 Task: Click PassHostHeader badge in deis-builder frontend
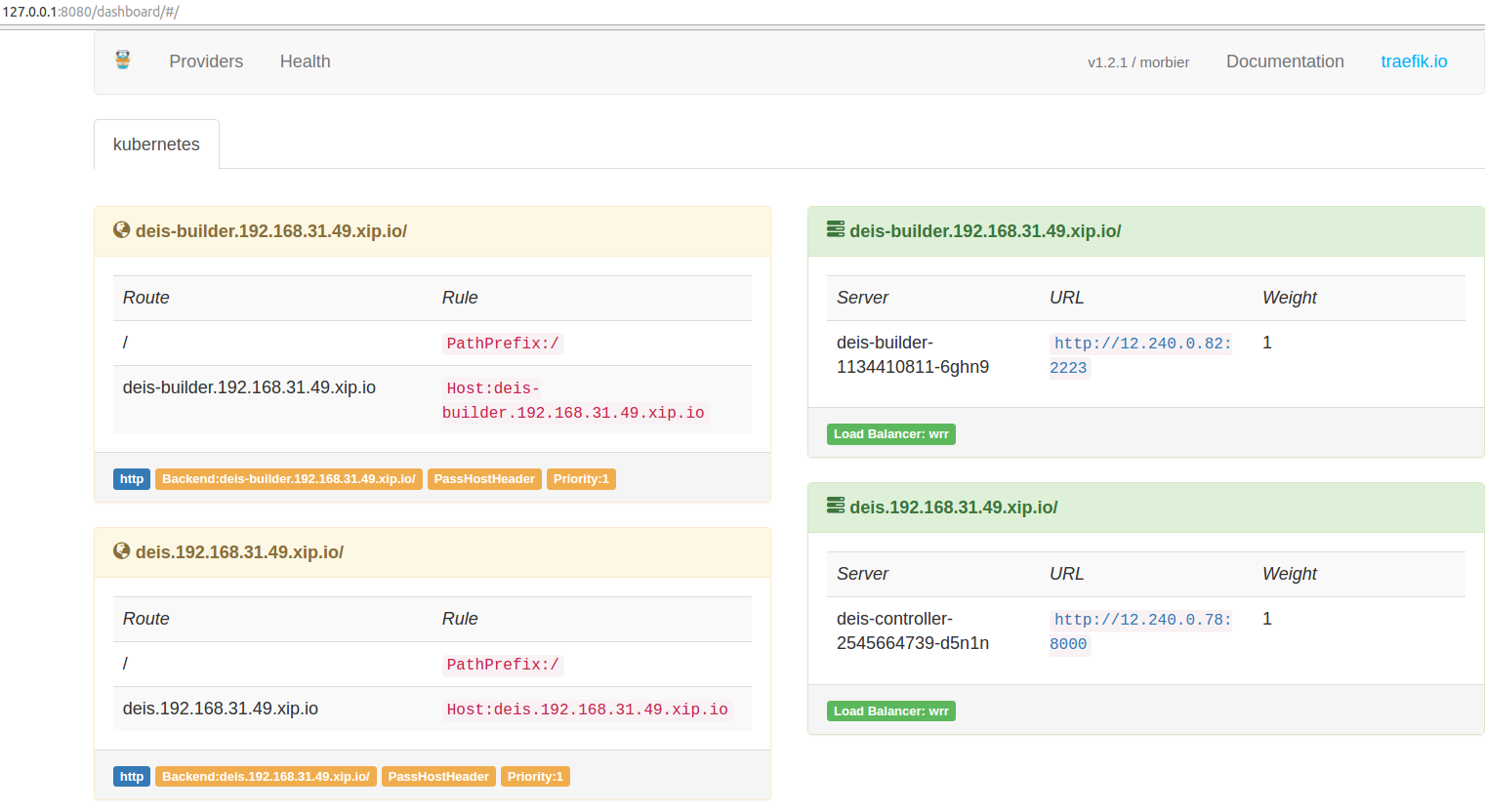coord(484,479)
